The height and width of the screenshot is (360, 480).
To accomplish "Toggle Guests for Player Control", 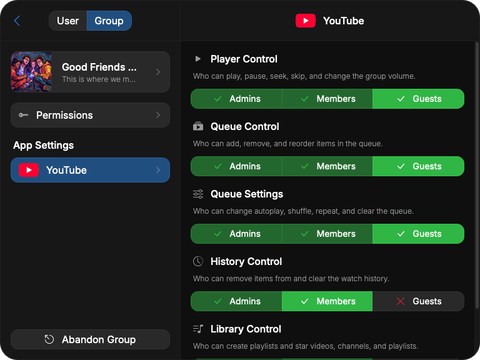I will 418,99.
